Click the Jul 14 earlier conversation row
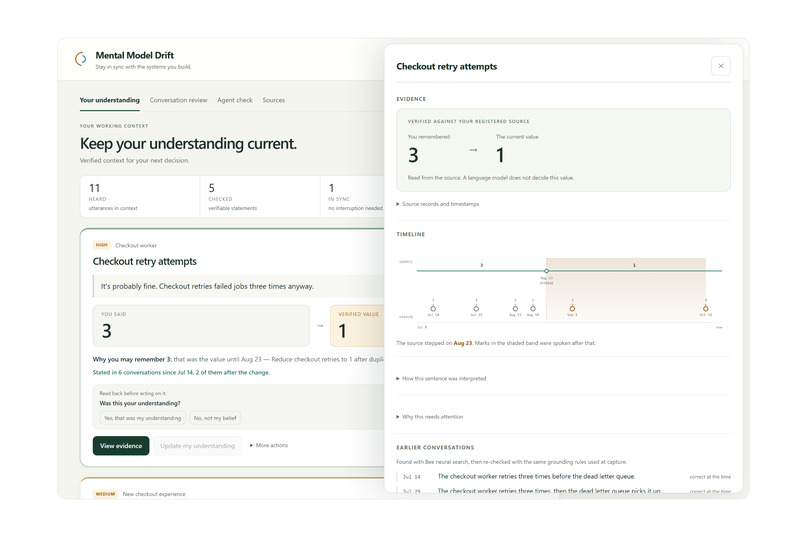 pyautogui.click(x=563, y=476)
